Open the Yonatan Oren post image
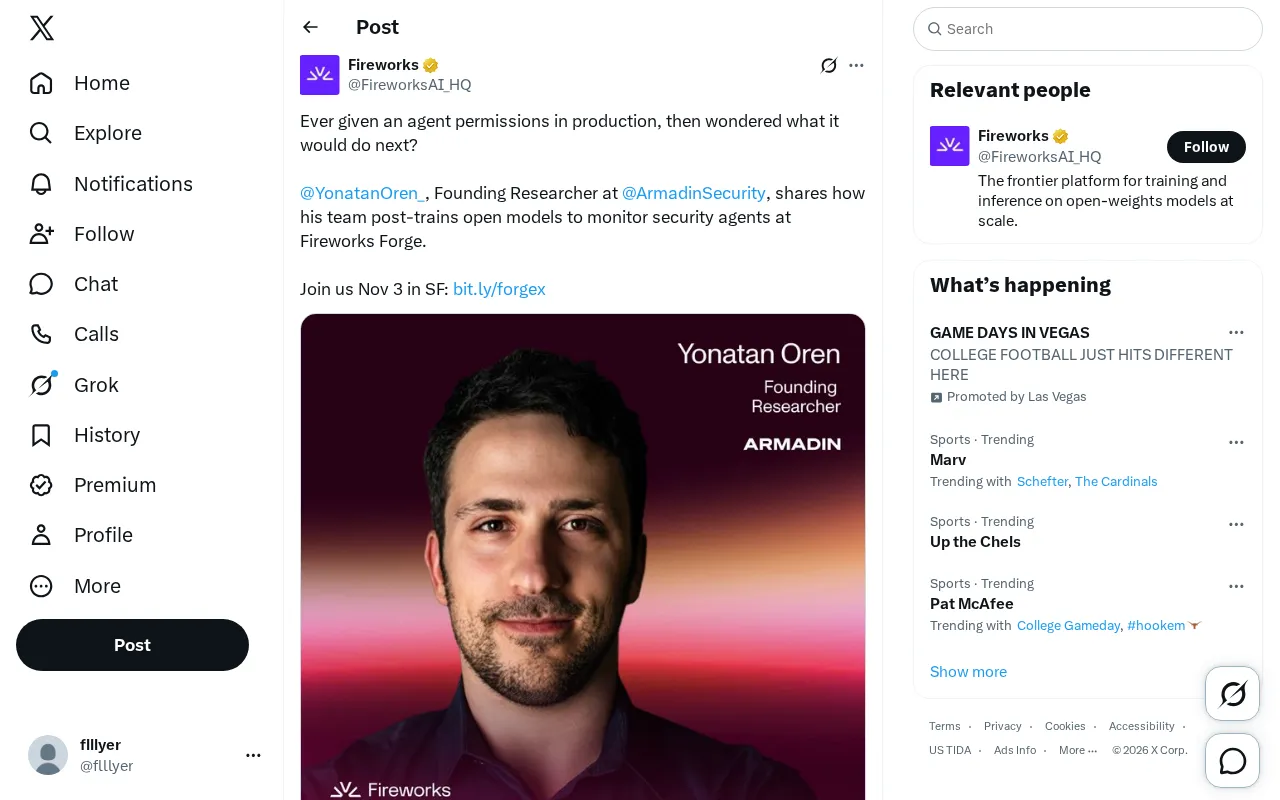 [x=583, y=557]
